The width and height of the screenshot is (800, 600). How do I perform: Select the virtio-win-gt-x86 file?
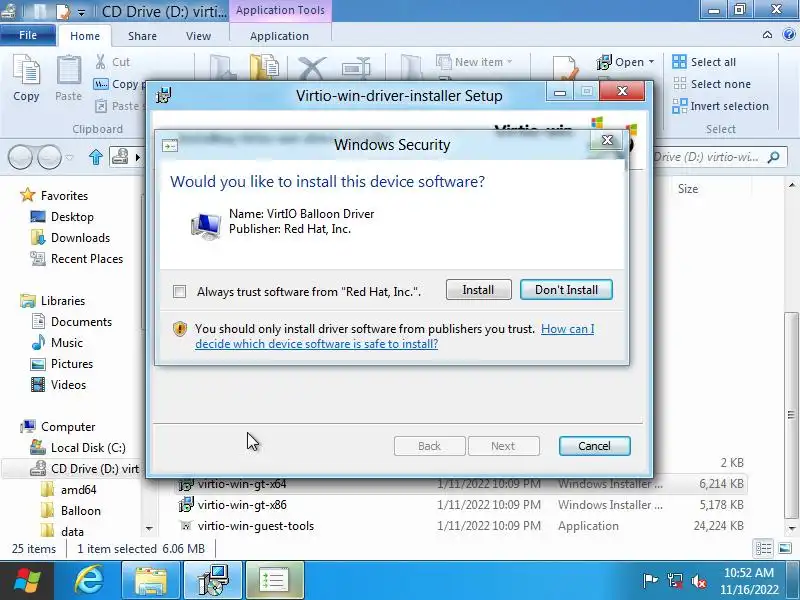pyautogui.click(x=461, y=505)
